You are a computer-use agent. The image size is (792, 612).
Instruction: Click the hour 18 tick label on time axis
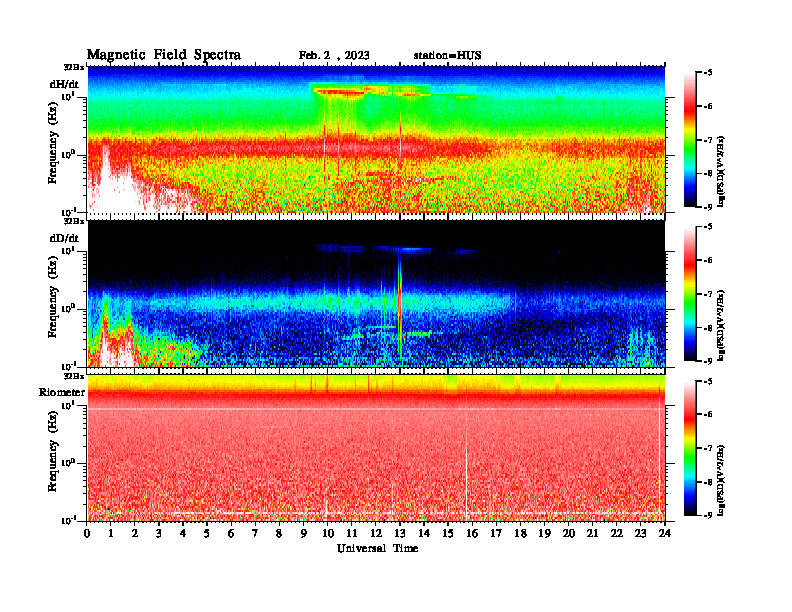(520, 534)
